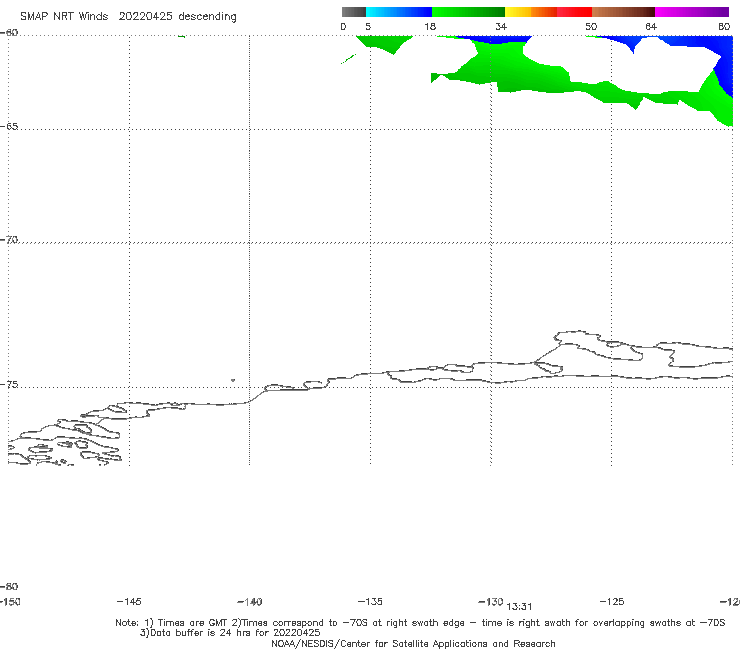This screenshot has height=650, width=740.
Task: Click the longitude label -145
Action: (x=129, y=601)
